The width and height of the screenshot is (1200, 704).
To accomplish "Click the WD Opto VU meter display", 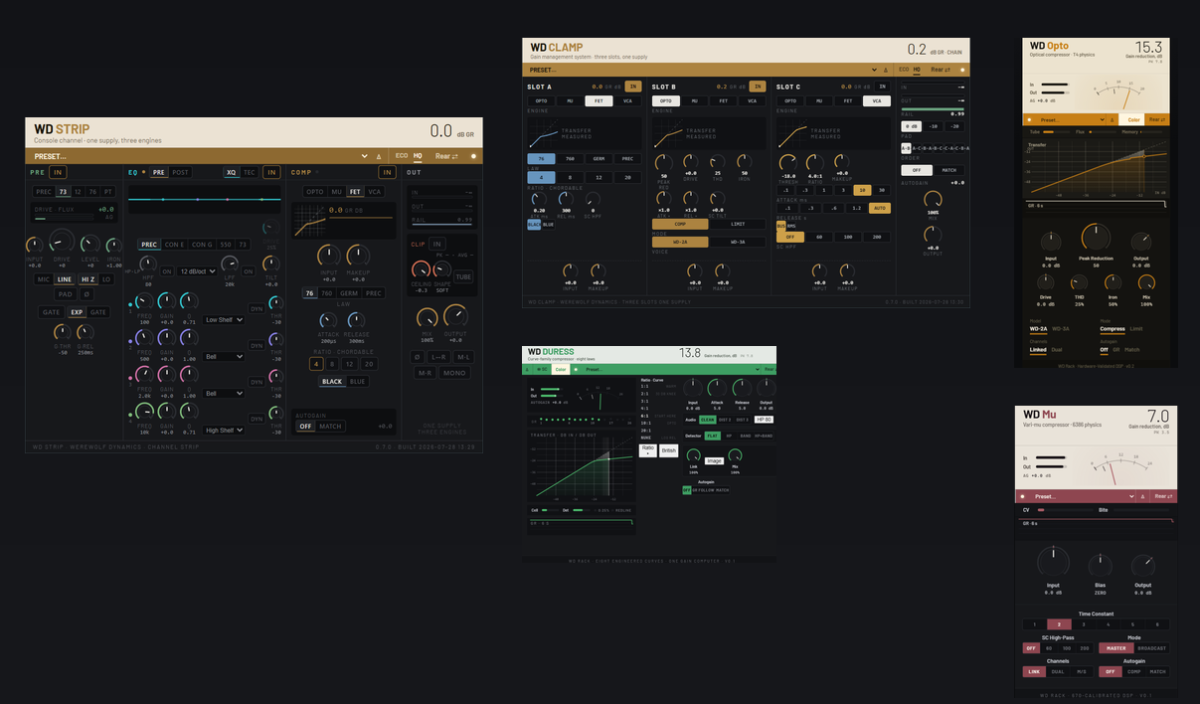I will click(1119, 94).
